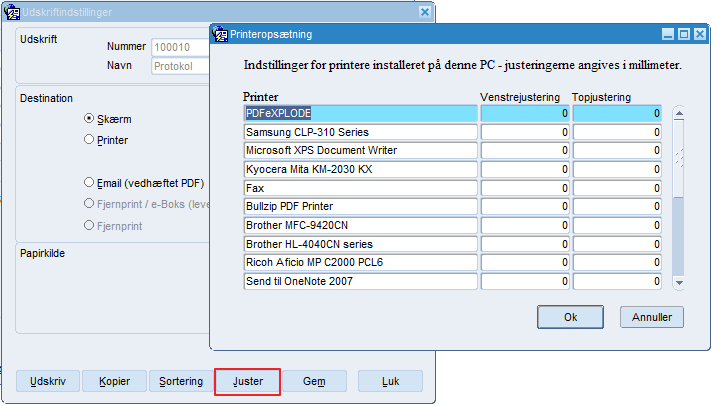Select Ricoh Aficio MP C2000 PCL6
The image size is (713, 406).
tap(361, 262)
